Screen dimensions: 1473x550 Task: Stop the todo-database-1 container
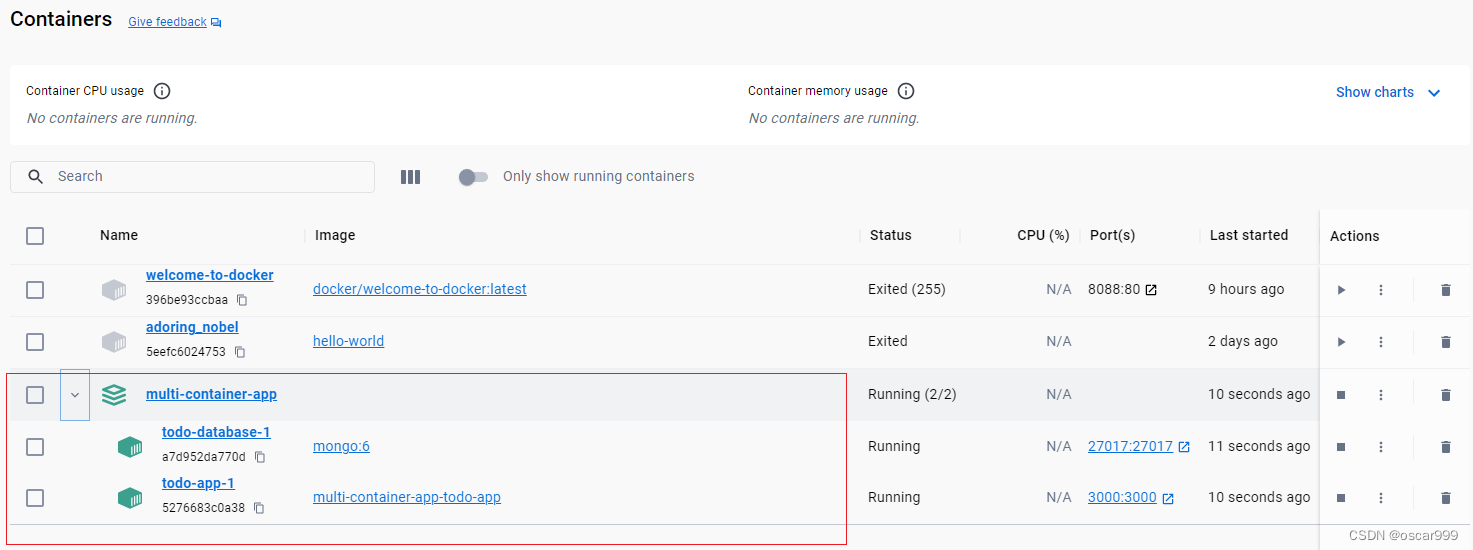coord(1341,447)
